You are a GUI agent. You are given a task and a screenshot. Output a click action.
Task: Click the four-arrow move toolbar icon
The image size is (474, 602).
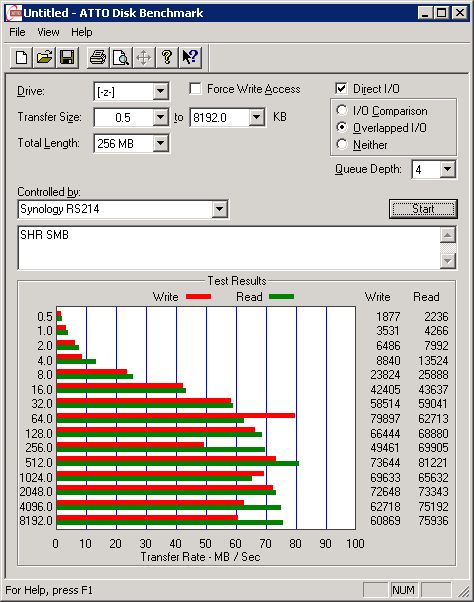pos(144,58)
